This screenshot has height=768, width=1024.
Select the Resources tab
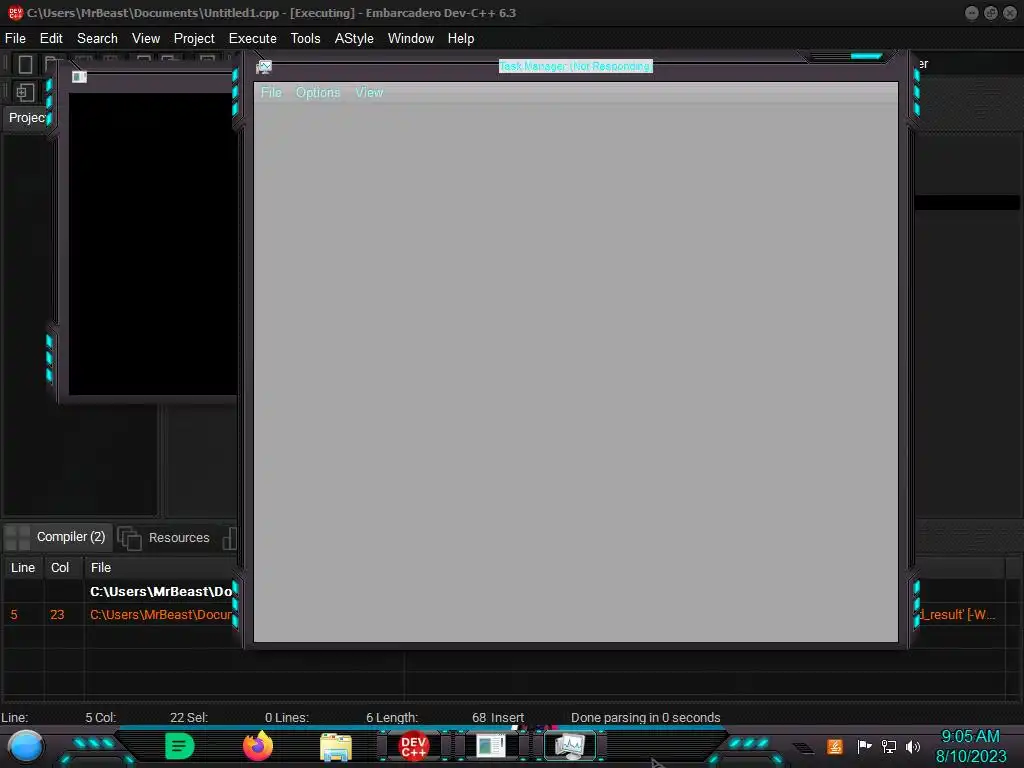click(179, 537)
